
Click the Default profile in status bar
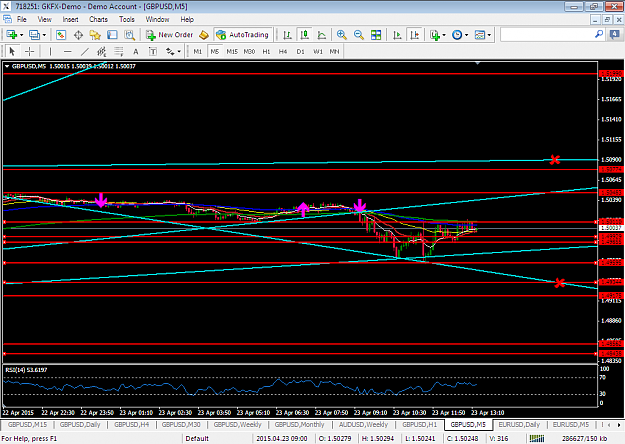coord(197,438)
